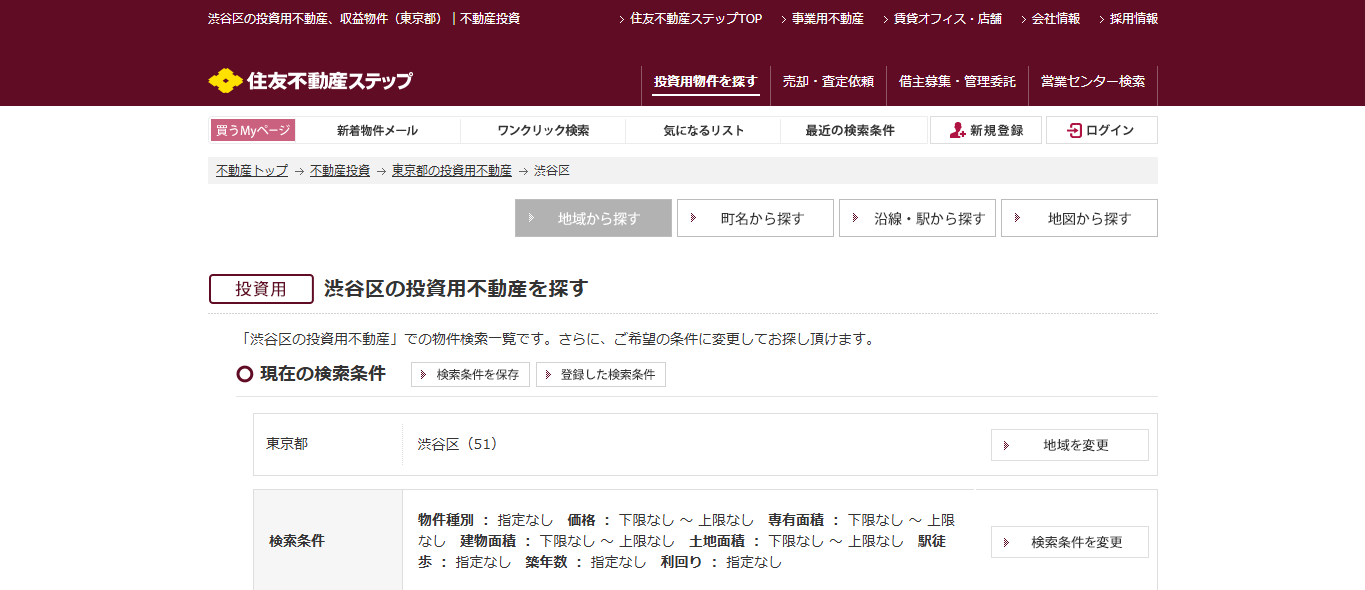1365x590 pixels.
Task: Open 買うMyページ from the sub menu
Action: (252, 129)
